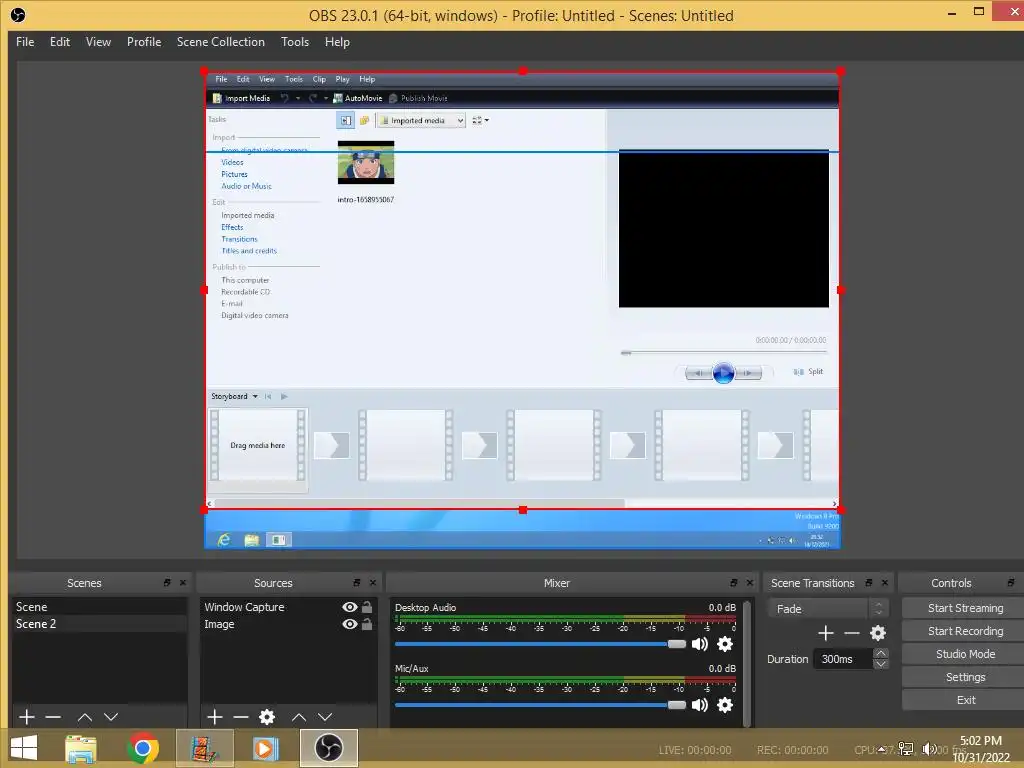Viewport: 1024px width, 768px height.
Task: Open transition properties gear icon
Action: coord(878,633)
